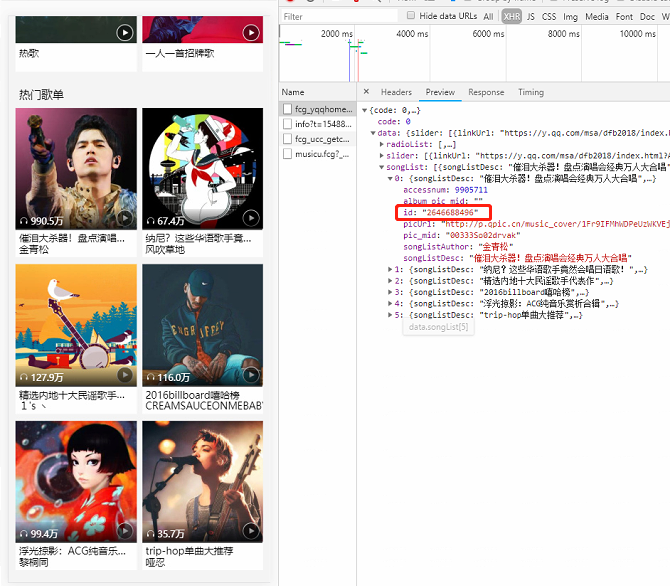The width and height of the screenshot is (670, 586).
Task: Click the headphone icon next to 35.7万
Action: [x=150, y=534]
